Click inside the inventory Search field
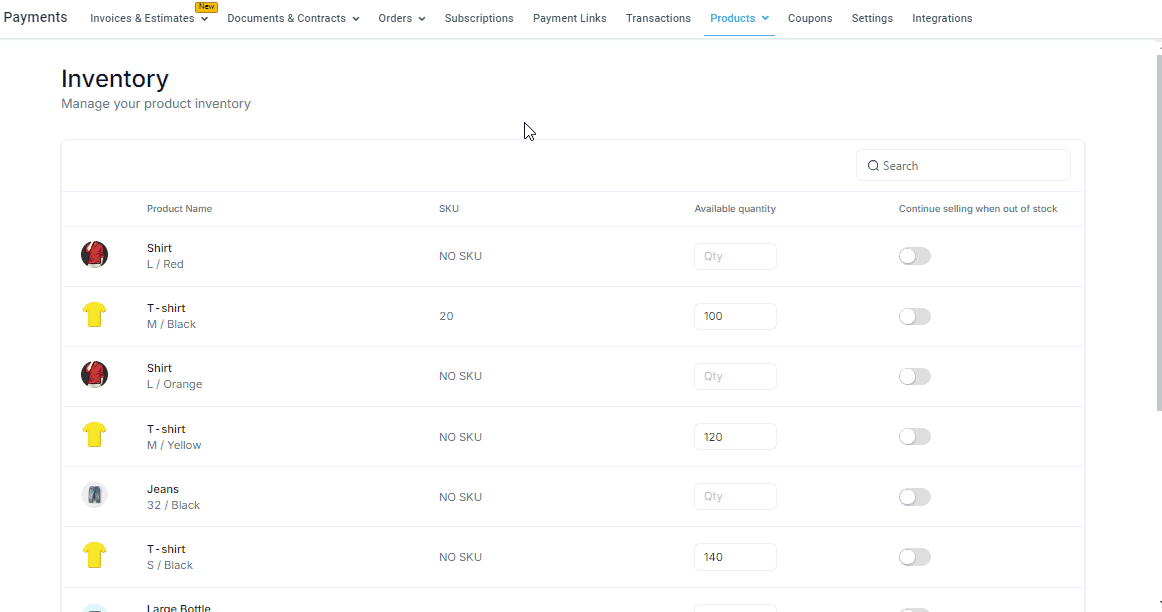 (963, 166)
